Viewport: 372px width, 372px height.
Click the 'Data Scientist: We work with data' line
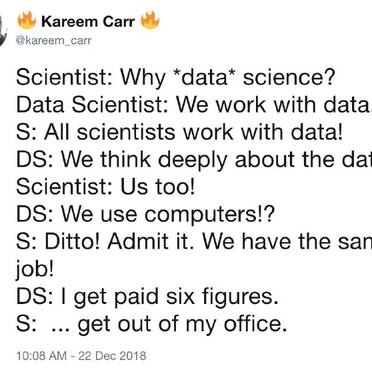coord(194,105)
